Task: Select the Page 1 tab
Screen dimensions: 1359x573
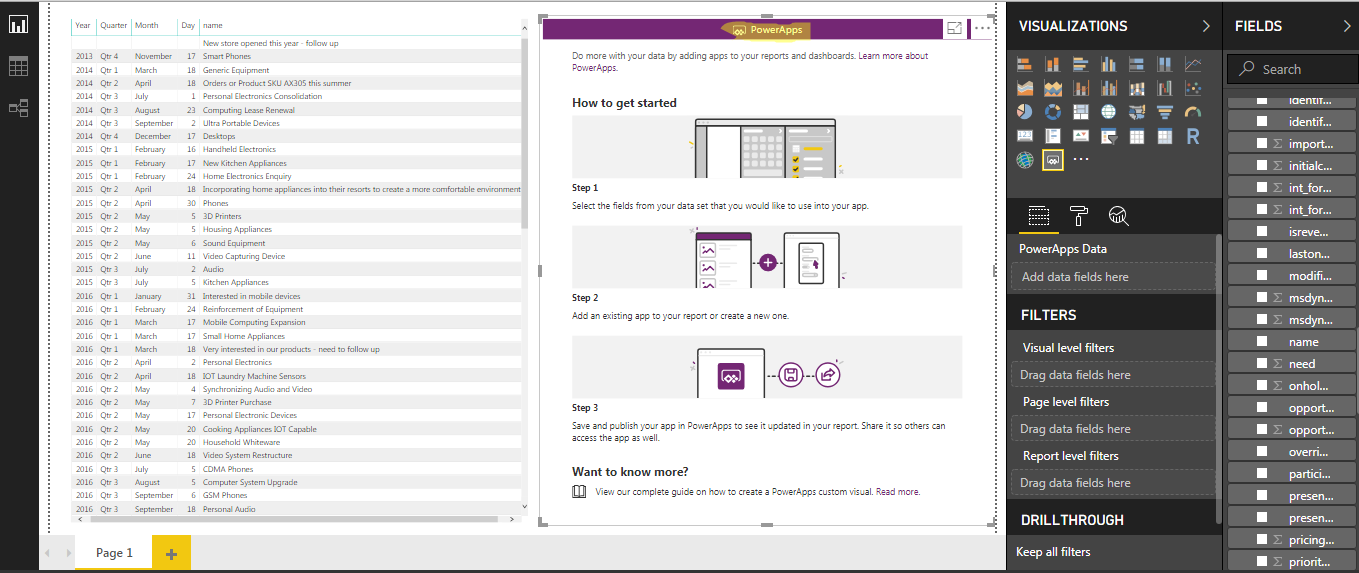Action: click(114, 552)
